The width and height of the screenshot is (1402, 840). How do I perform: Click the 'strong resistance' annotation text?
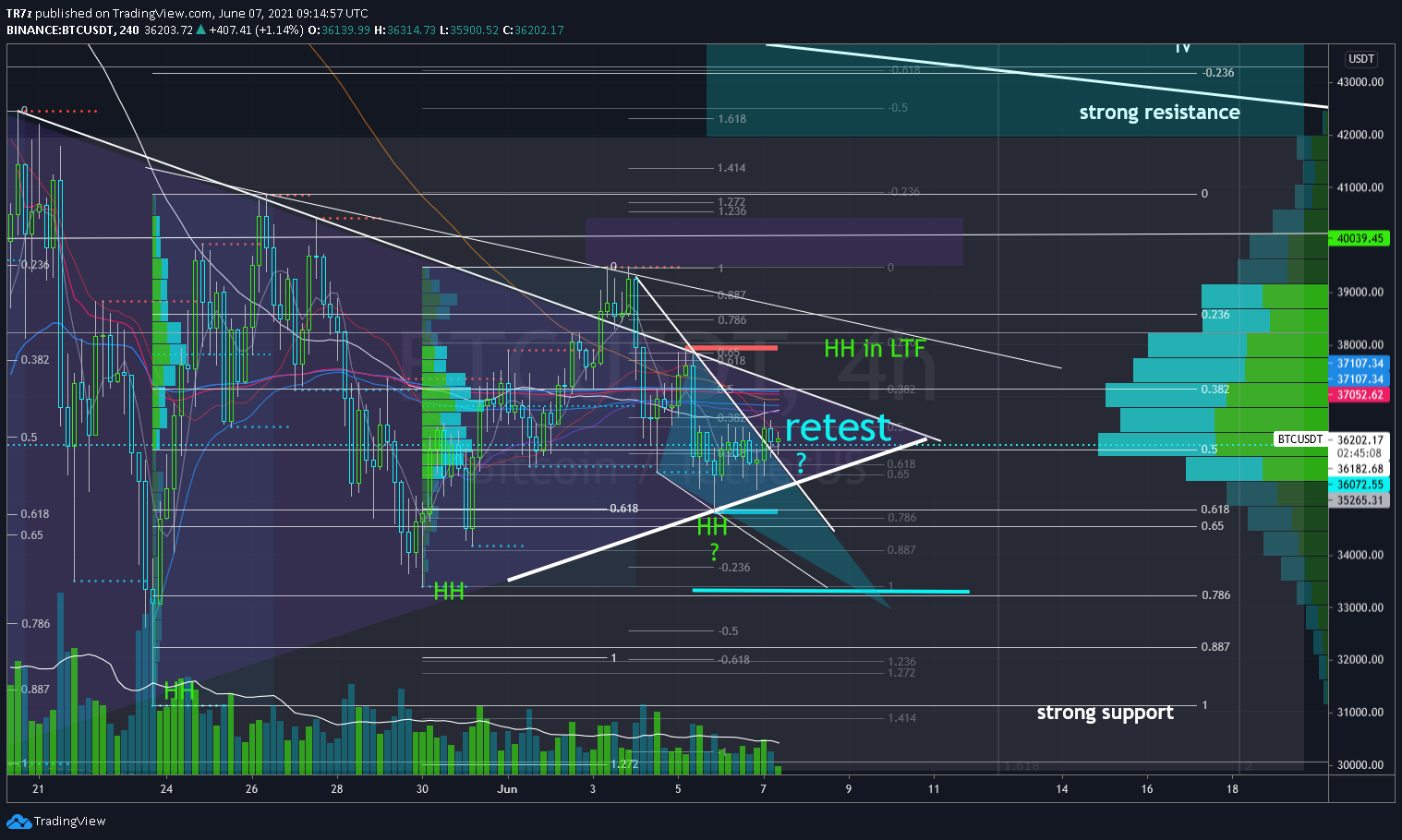(1159, 113)
